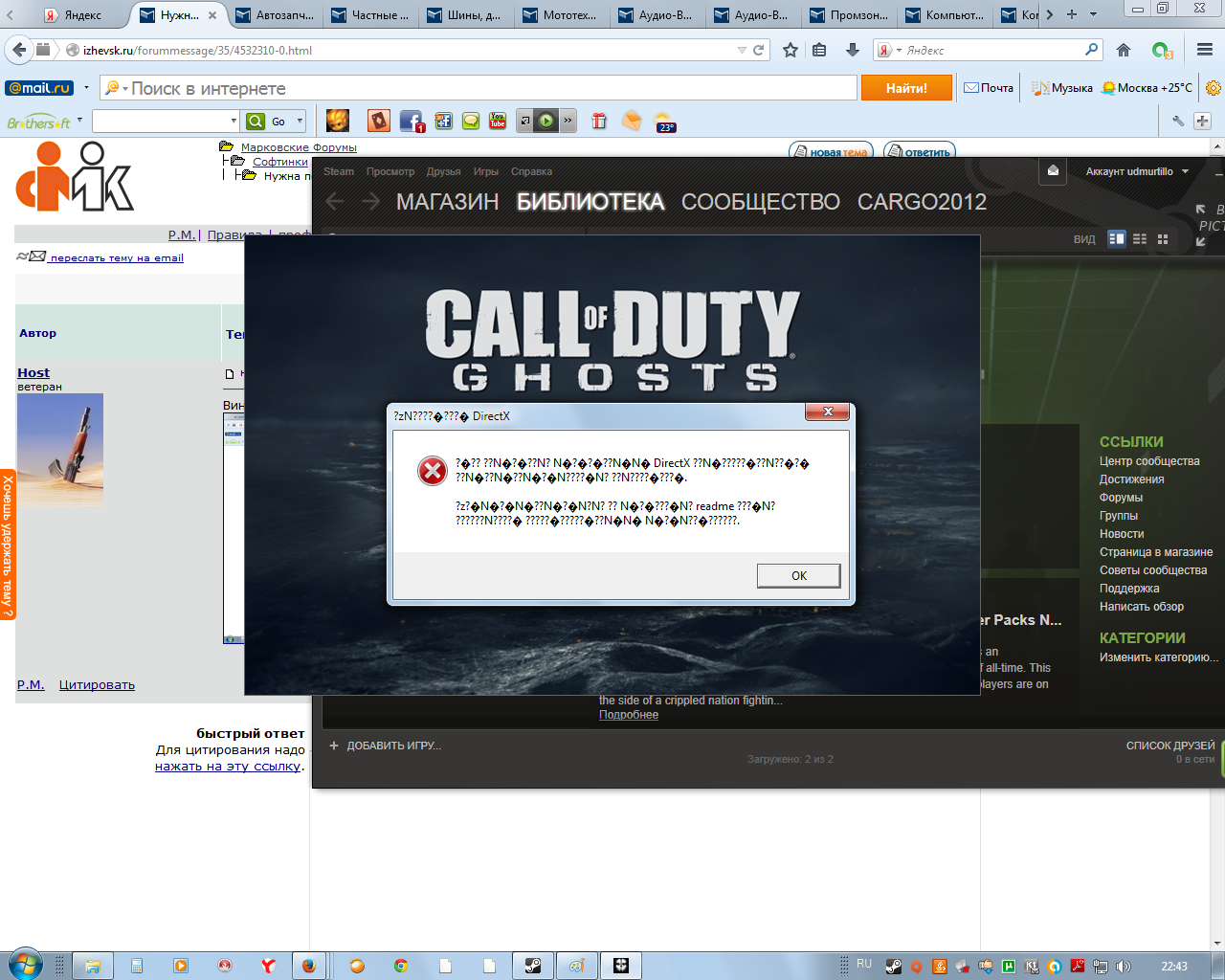Open Steam from the Windows taskbar
This screenshot has width=1225, height=980.
[x=532, y=966]
